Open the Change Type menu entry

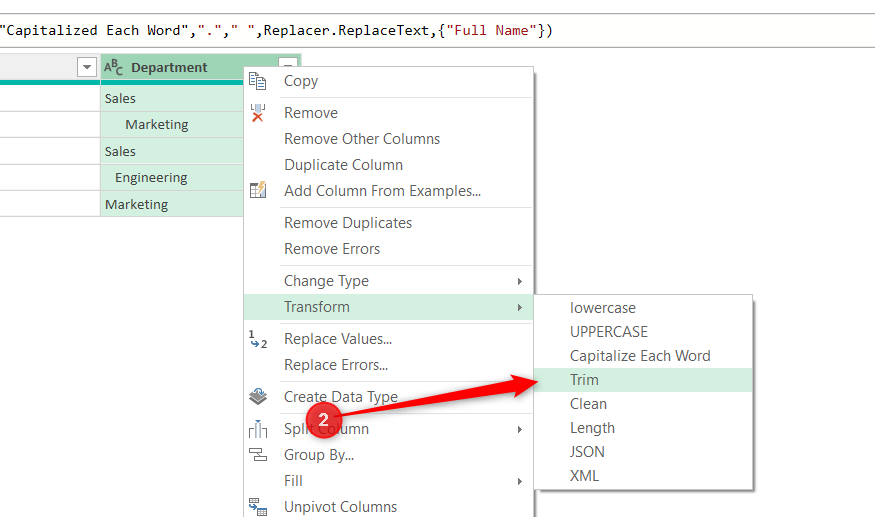pyautogui.click(x=389, y=281)
